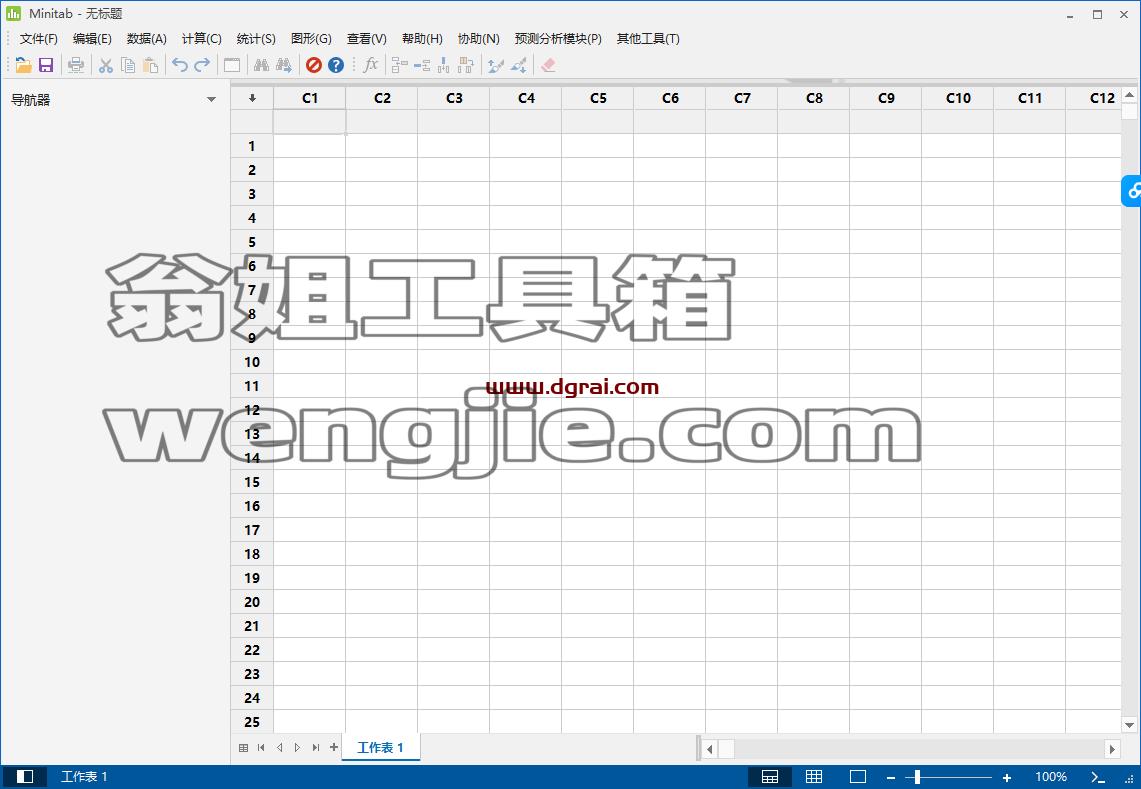Open the 帮助(H) menu
Image resolution: width=1141 pixels, height=789 pixels.
point(422,39)
